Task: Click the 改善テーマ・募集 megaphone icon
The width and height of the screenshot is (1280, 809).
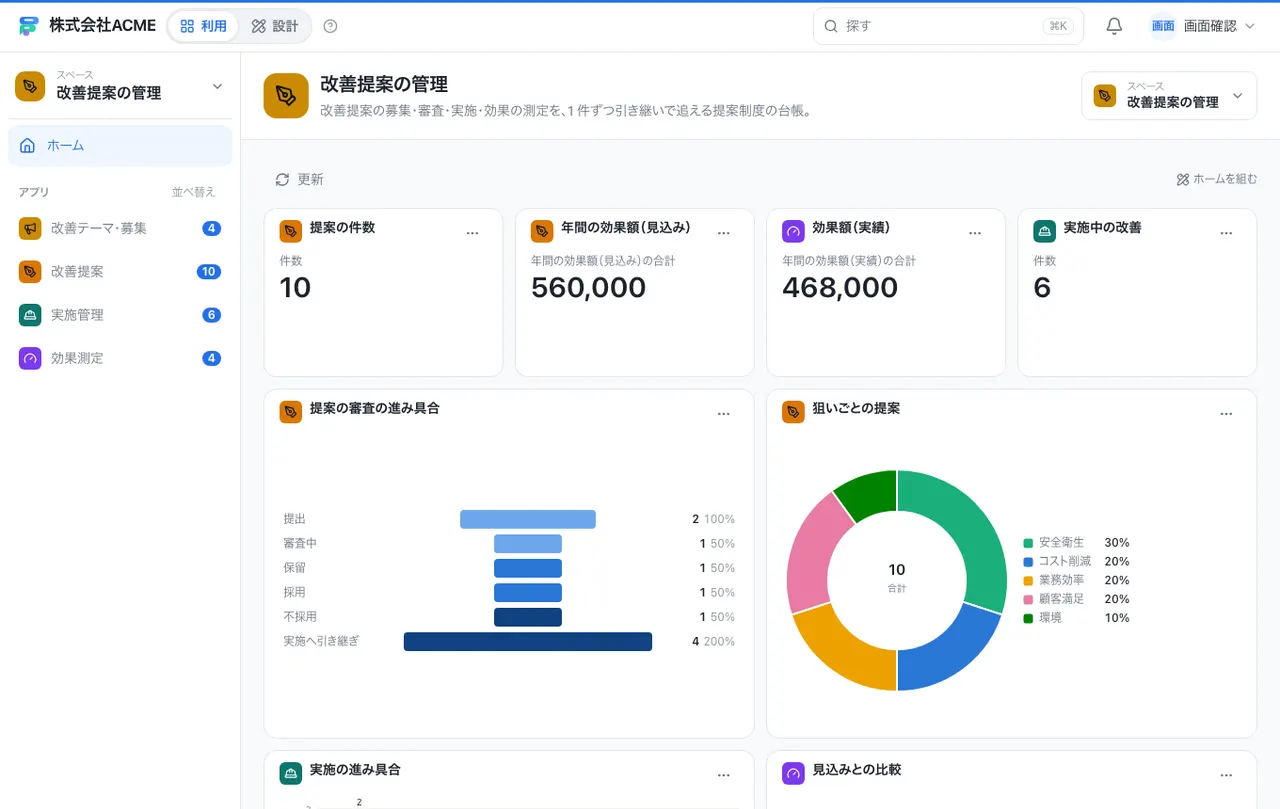Action: [x=30, y=228]
